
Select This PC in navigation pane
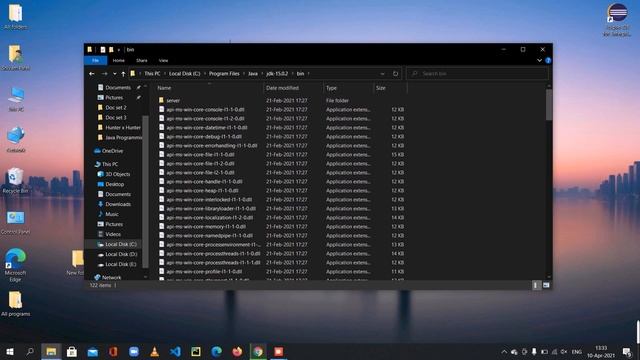point(106,164)
